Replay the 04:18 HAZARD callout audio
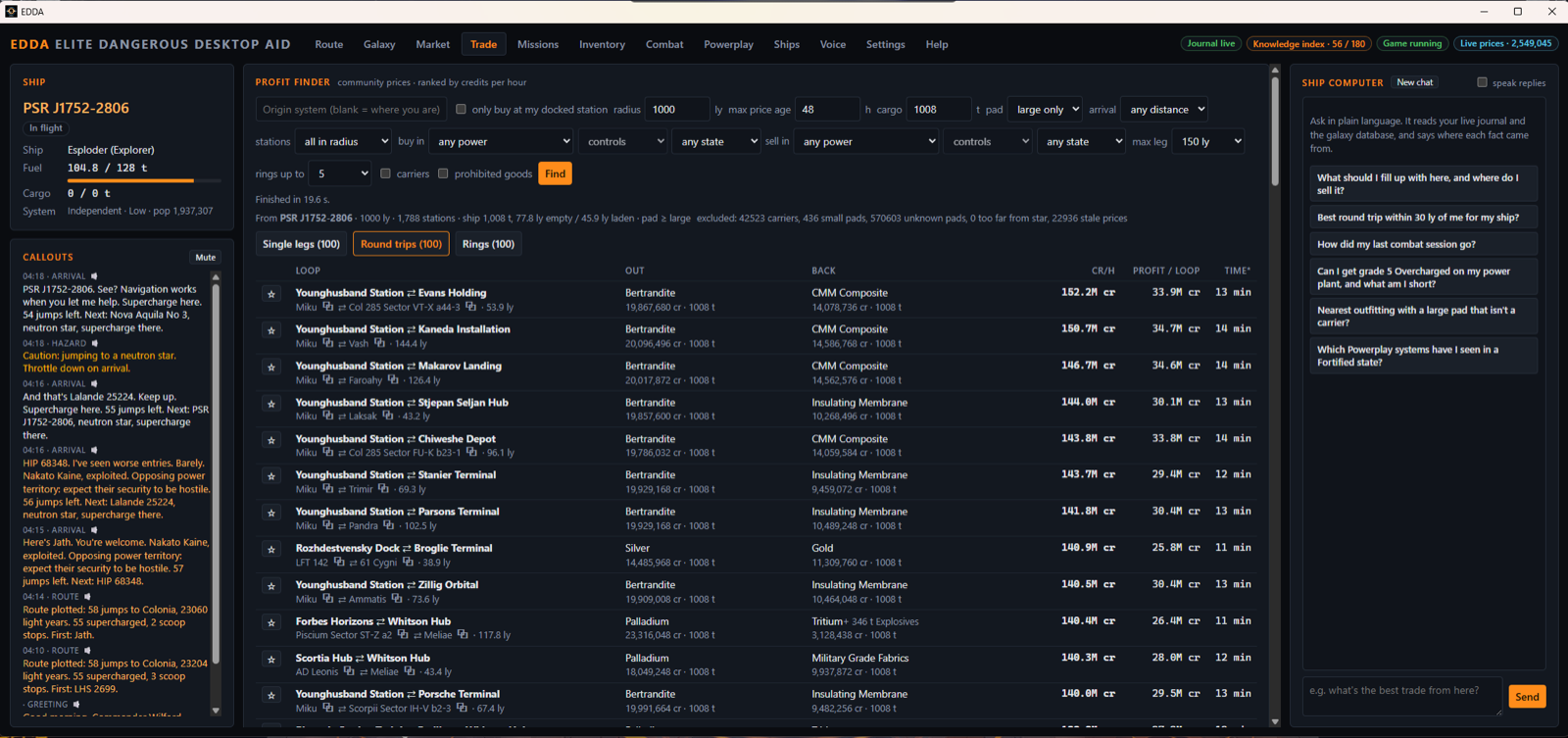The width and height of the screenshot is (1568, 738). 95,343
